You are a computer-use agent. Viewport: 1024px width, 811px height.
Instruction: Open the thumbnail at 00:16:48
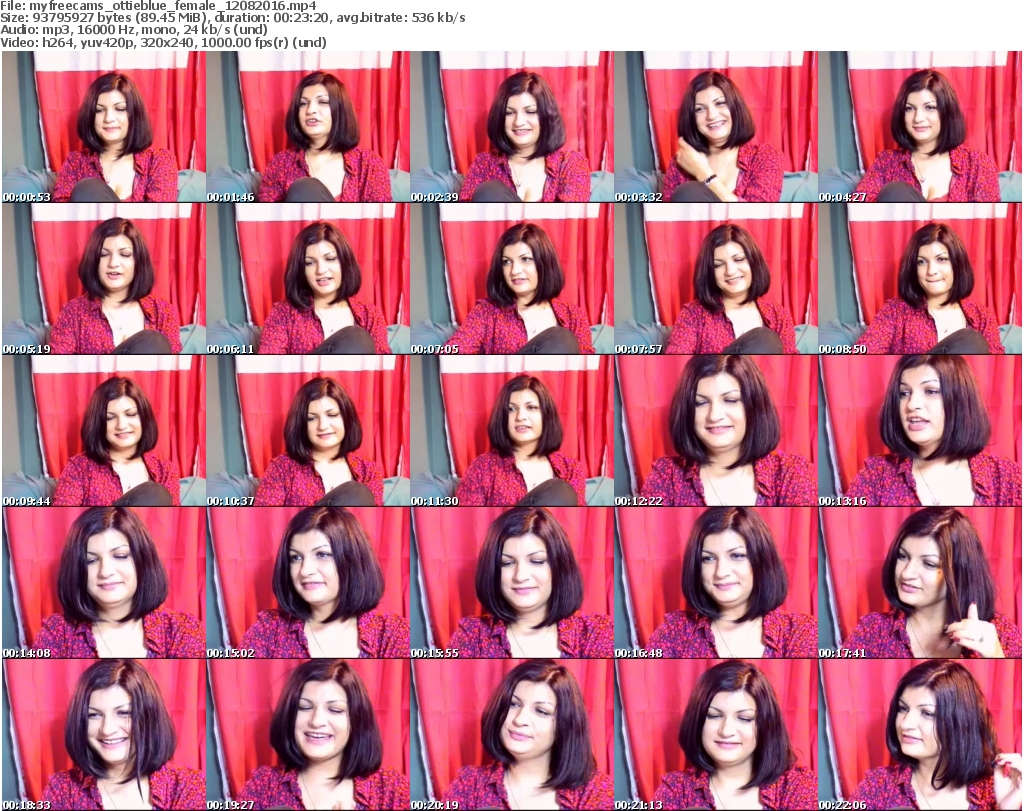pyautogui.click(x=716, y=583)
